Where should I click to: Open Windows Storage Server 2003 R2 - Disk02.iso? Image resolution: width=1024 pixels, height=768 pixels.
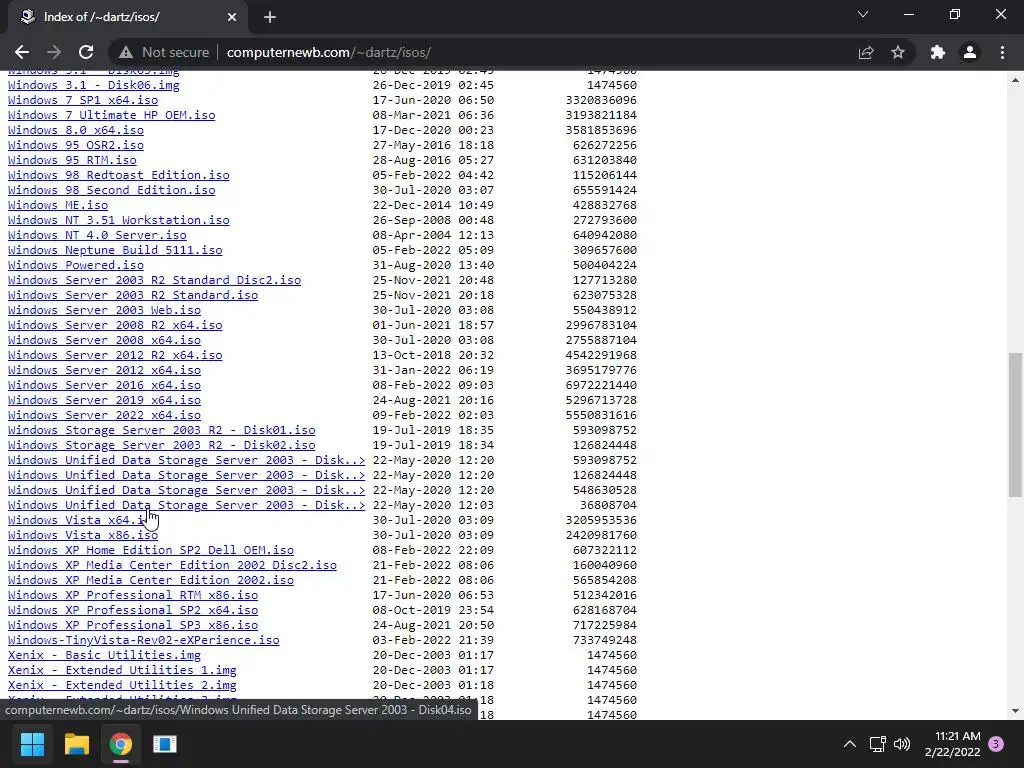161,445
